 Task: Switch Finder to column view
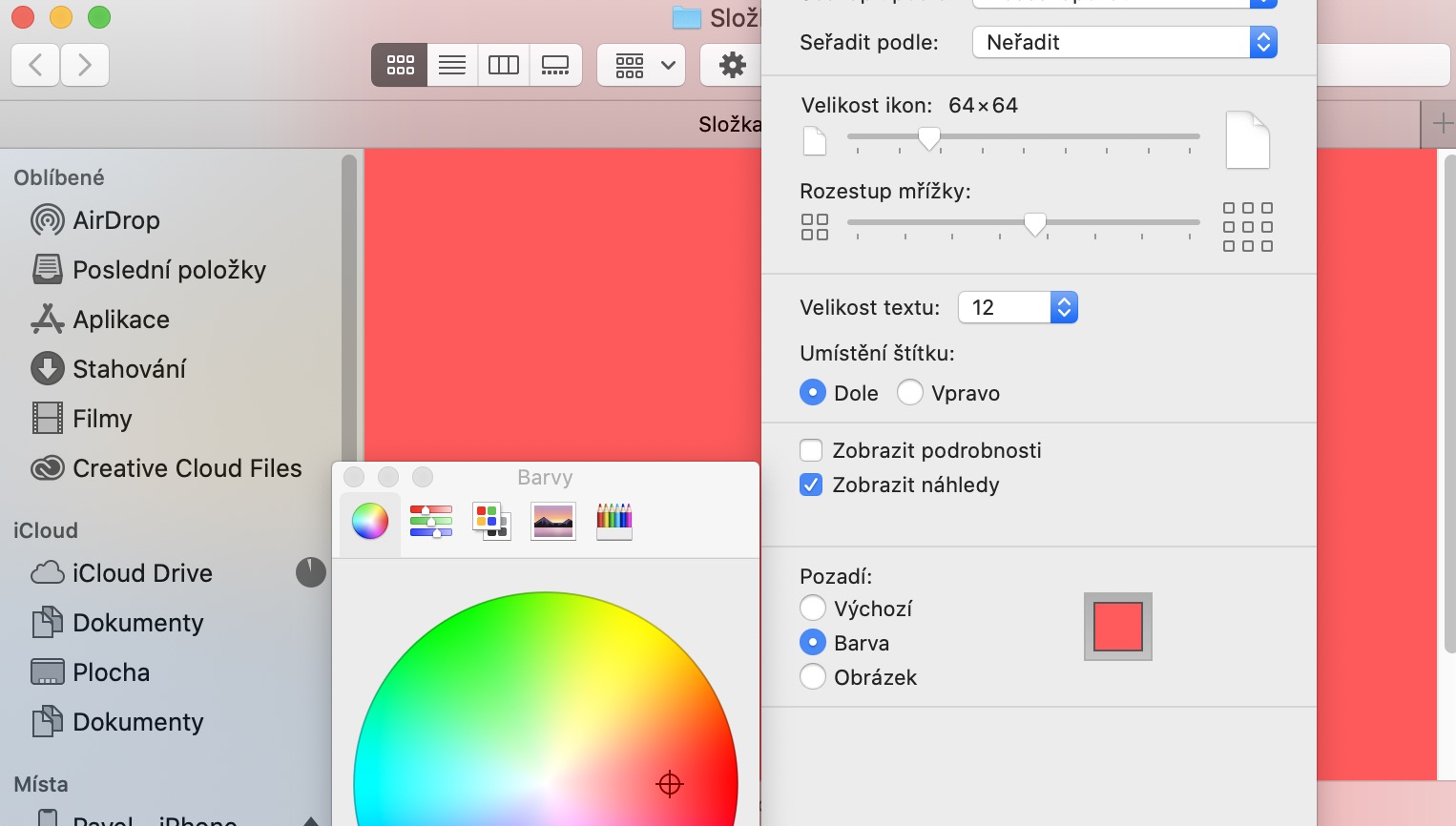click(x=504, y=65)
